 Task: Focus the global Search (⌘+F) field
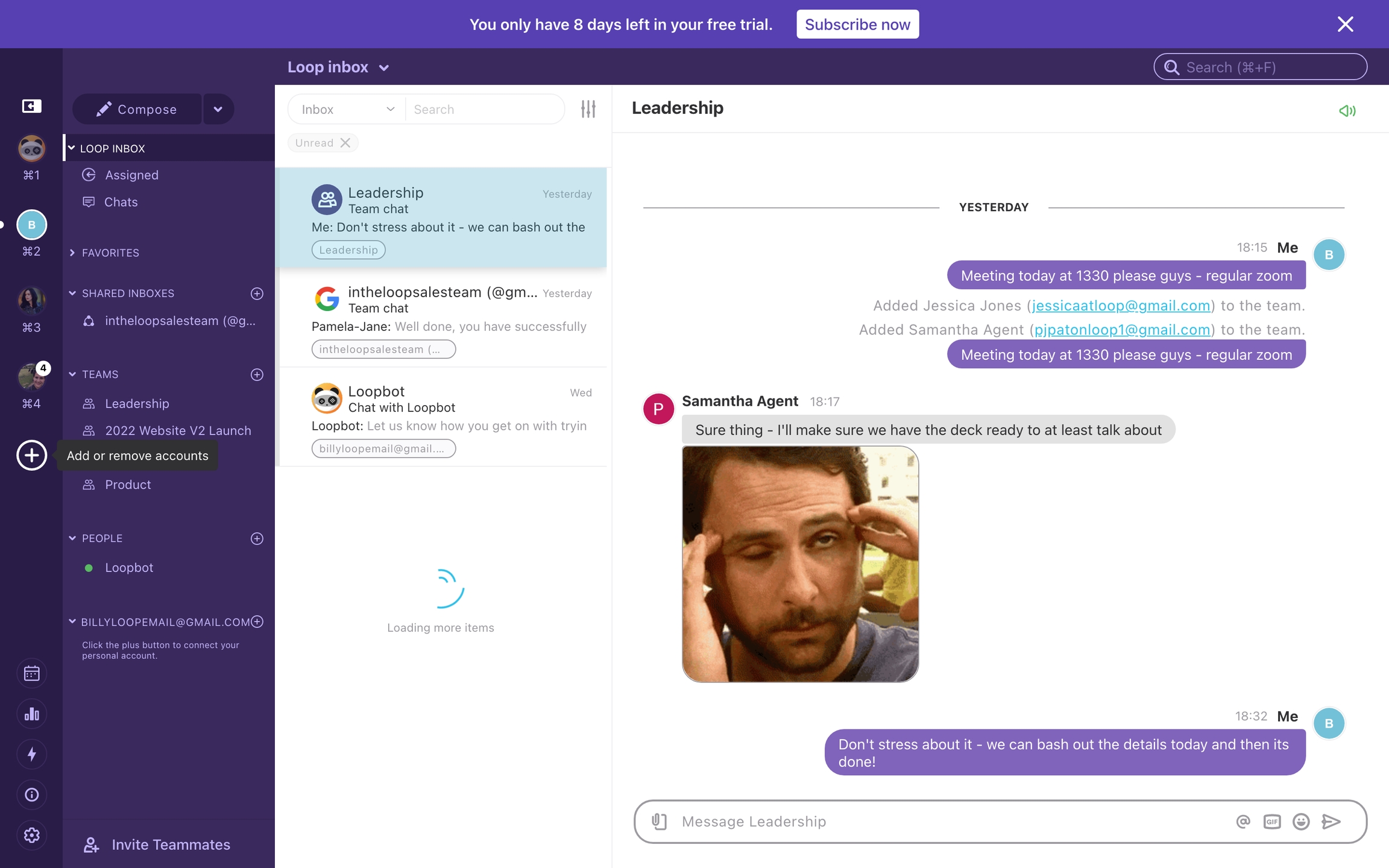(x=1260, y=67)
